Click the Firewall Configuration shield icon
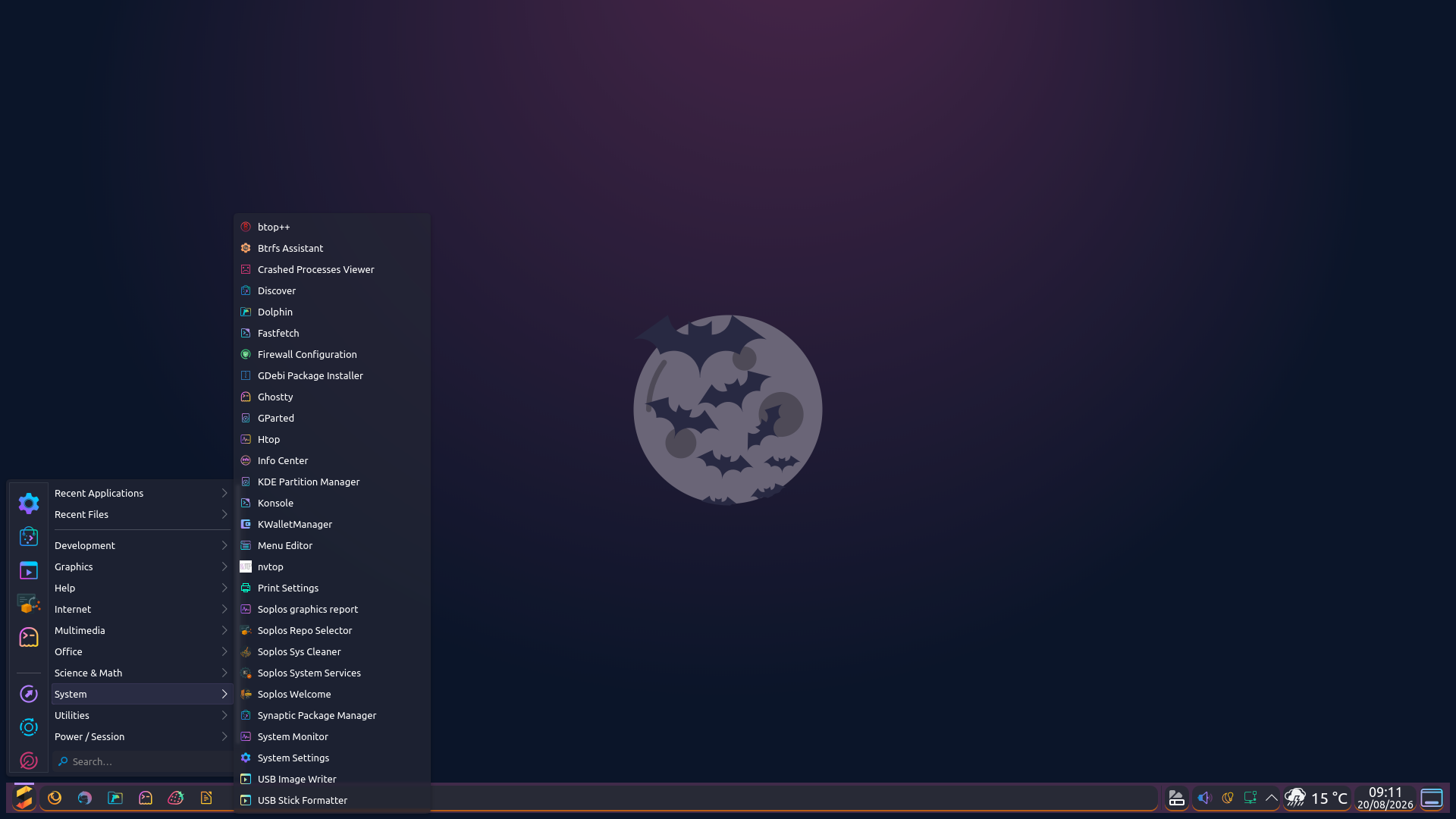Viewport: 1456px width, 819px height. [x=246, y=354]
